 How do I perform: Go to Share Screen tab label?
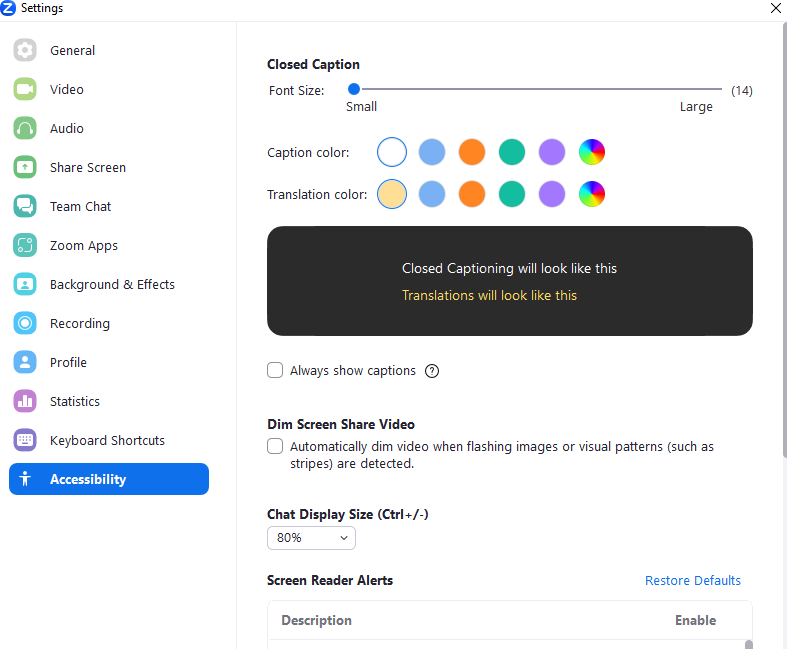pos(88,168)
